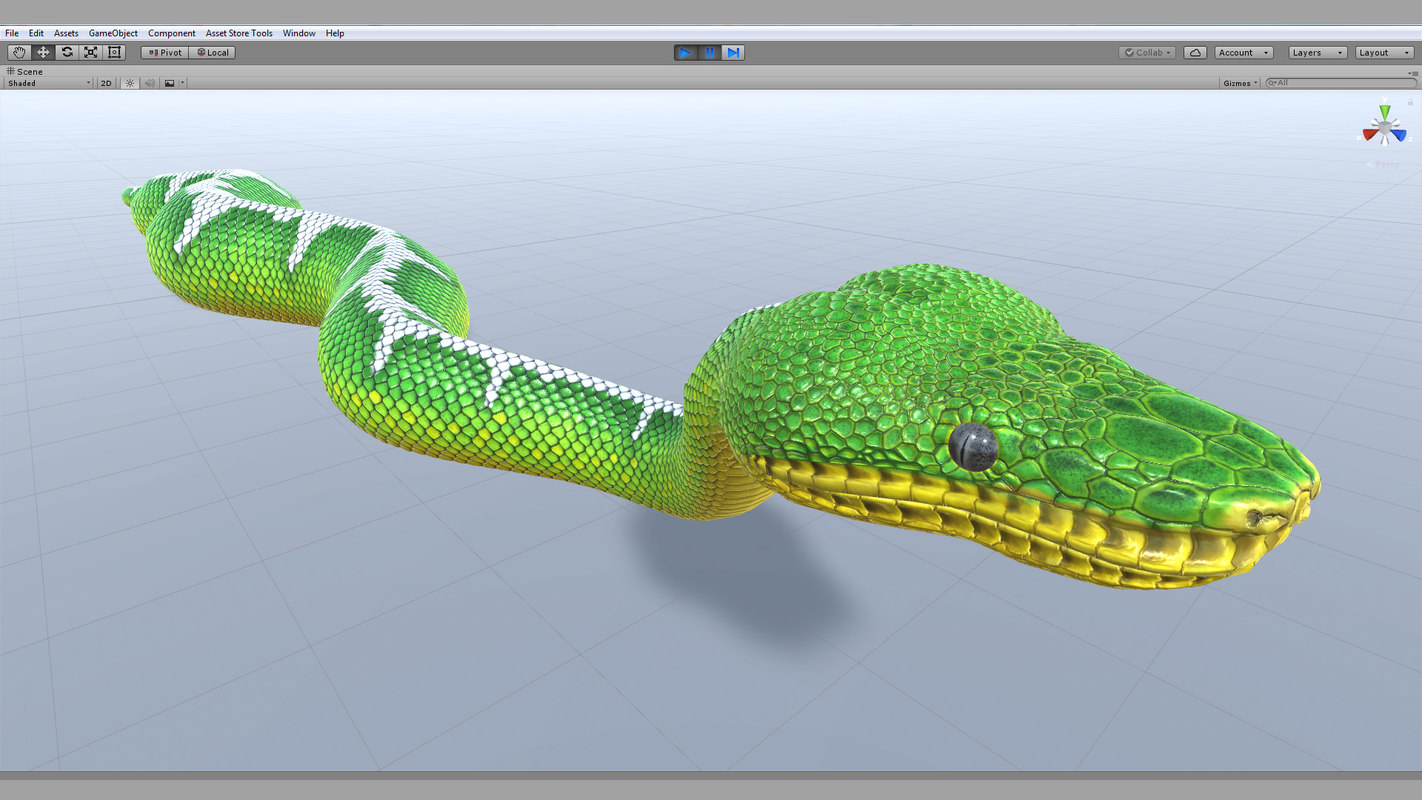Toggle scene lighting preview
The image size is (1422, 800).
coord(129,83)
